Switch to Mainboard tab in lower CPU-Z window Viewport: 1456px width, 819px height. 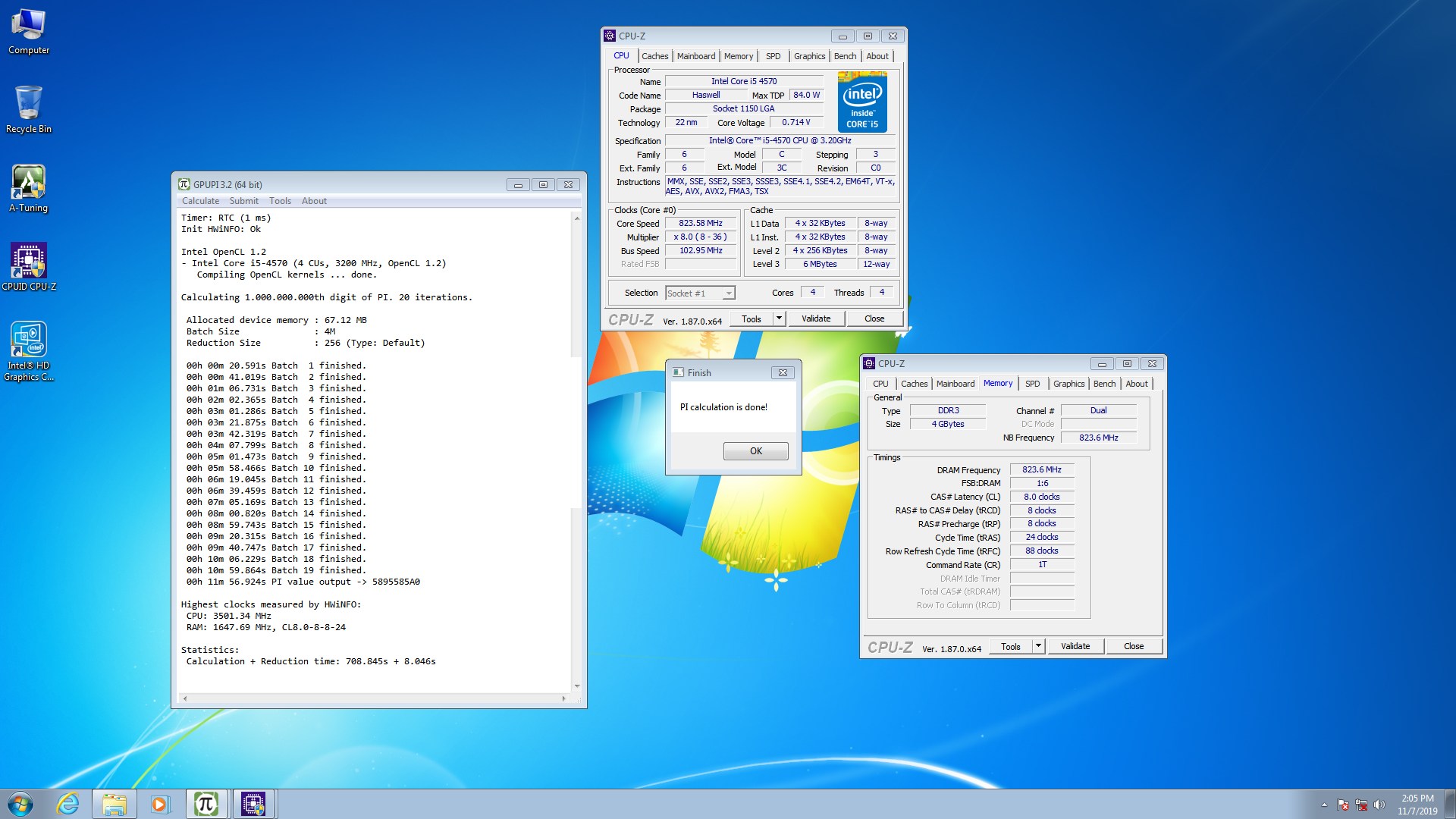click(x=955, y=384)
